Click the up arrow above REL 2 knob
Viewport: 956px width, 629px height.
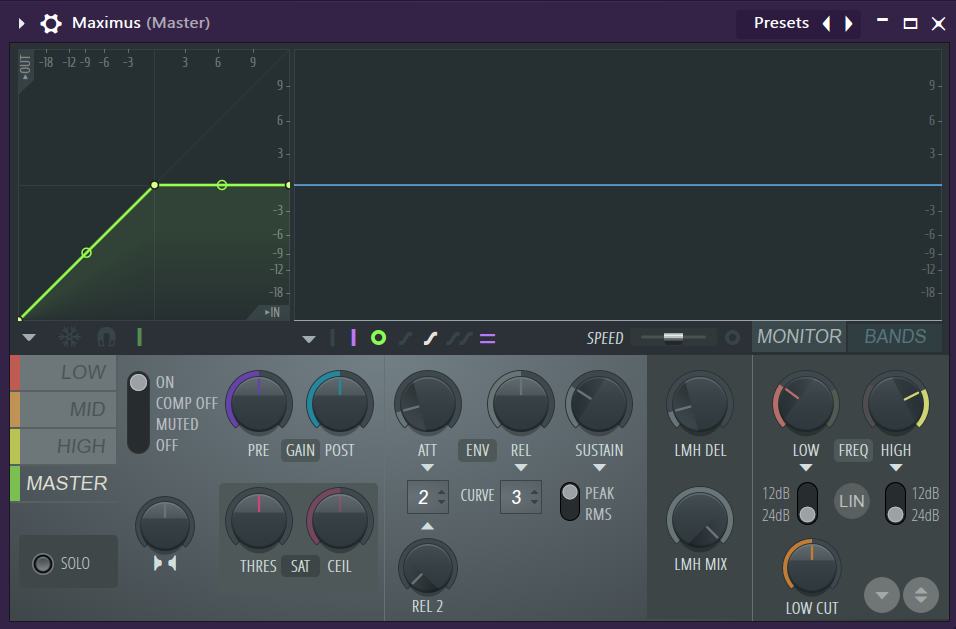click(x=427, y=525)
